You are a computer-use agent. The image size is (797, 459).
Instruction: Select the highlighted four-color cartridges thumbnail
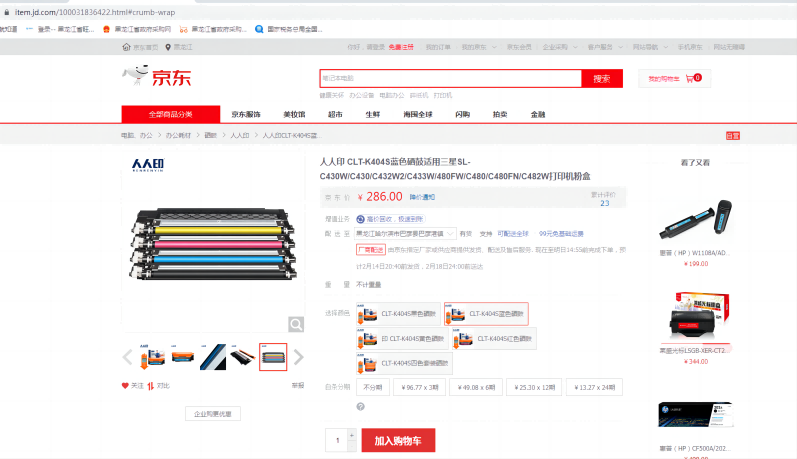coord(273,357)
